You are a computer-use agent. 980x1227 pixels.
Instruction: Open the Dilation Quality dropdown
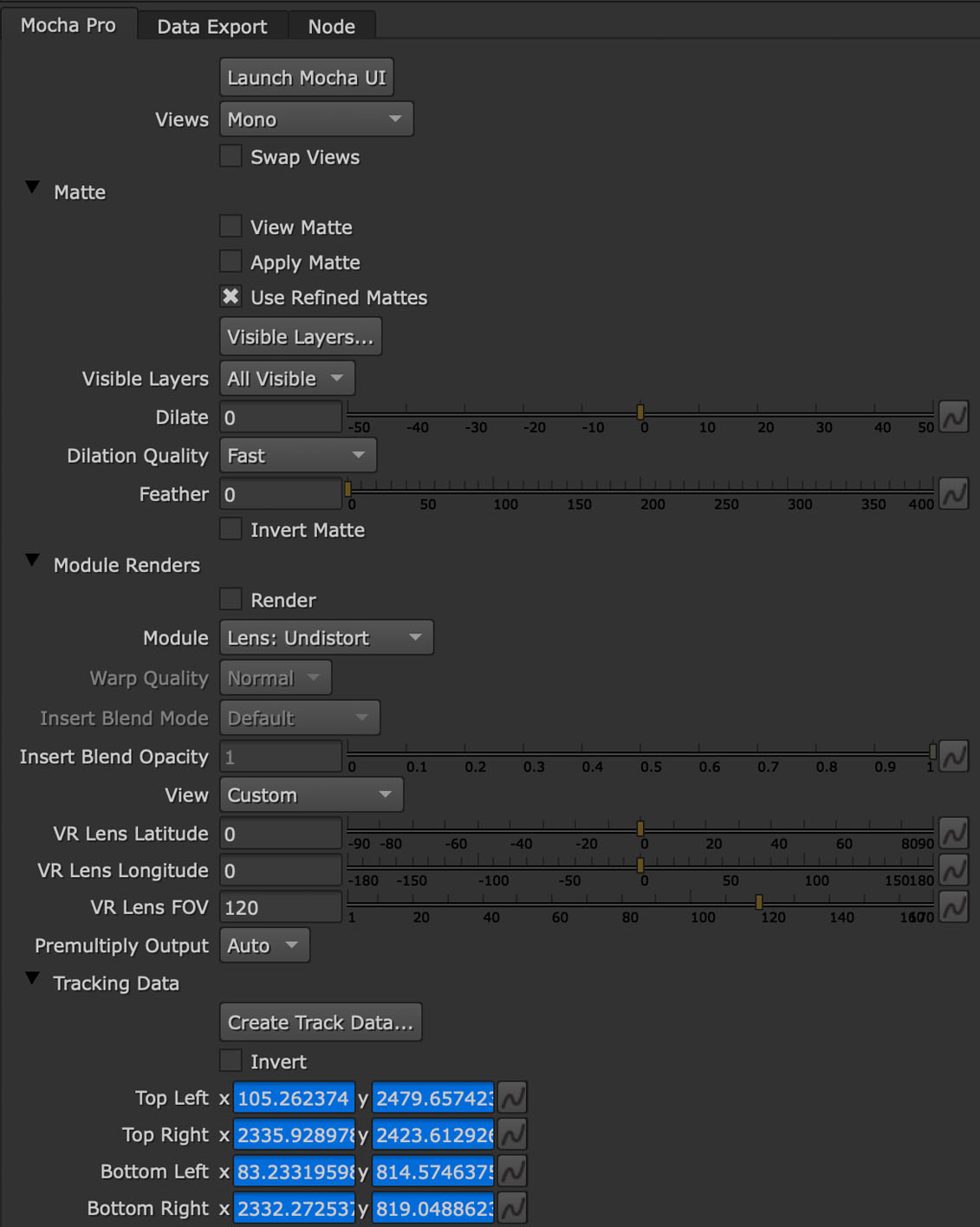298,455
